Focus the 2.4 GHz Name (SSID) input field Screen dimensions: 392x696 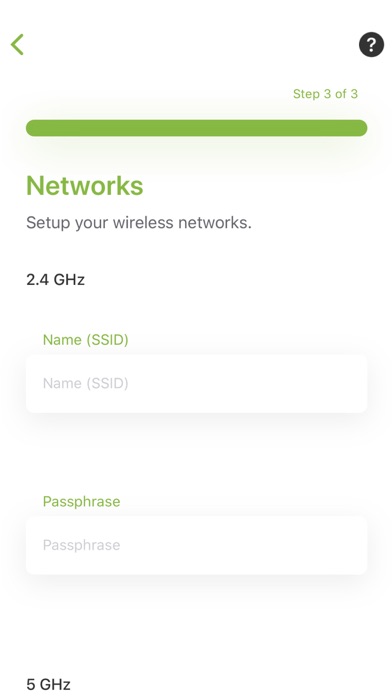[196, 384]
